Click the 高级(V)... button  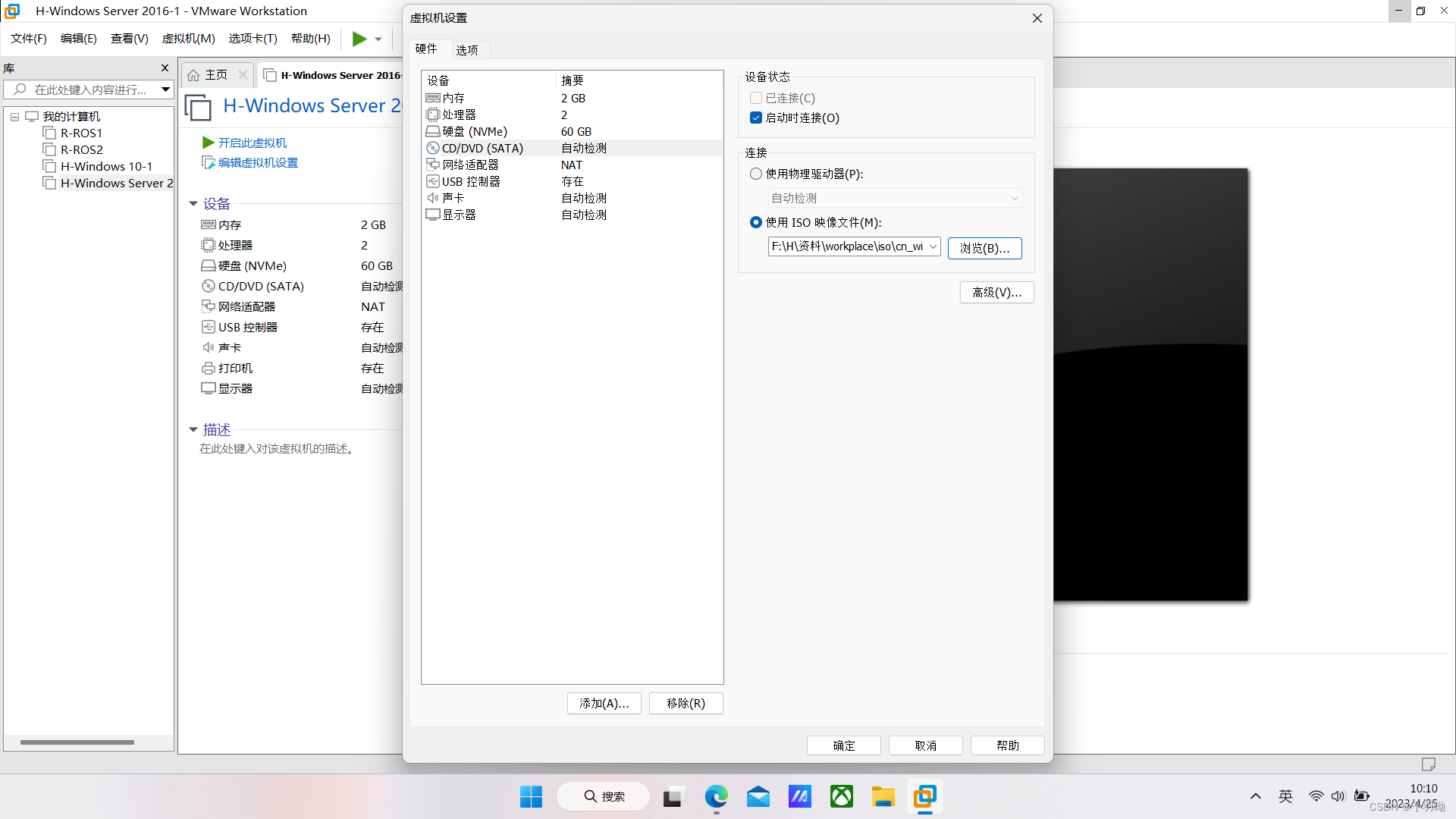(996, 292)
